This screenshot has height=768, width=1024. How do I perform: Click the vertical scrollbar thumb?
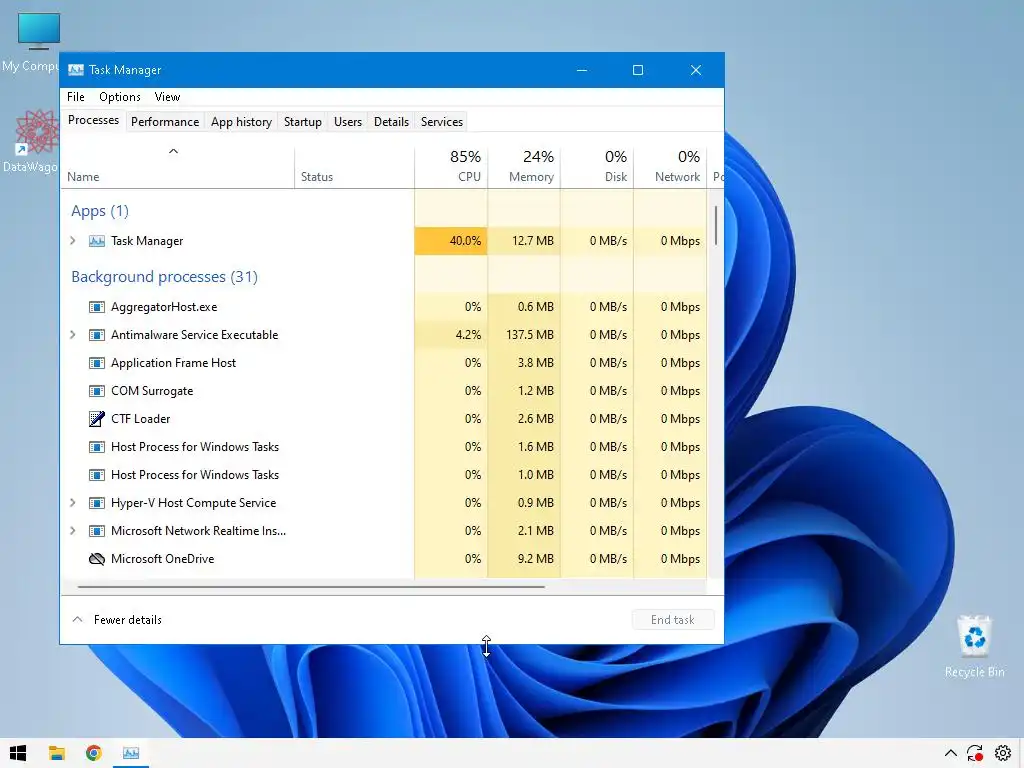point(716,225)
